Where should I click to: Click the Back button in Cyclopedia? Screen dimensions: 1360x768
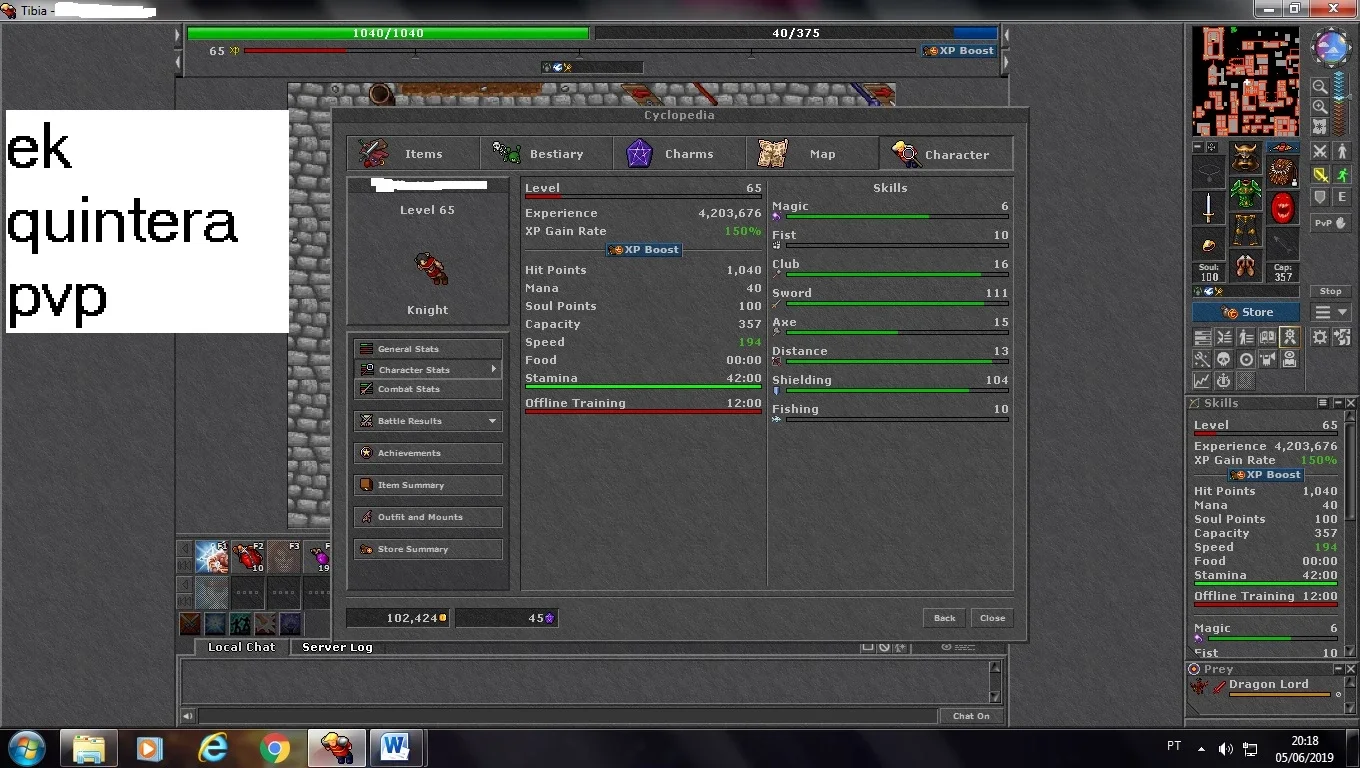click(x=944, y=618)
